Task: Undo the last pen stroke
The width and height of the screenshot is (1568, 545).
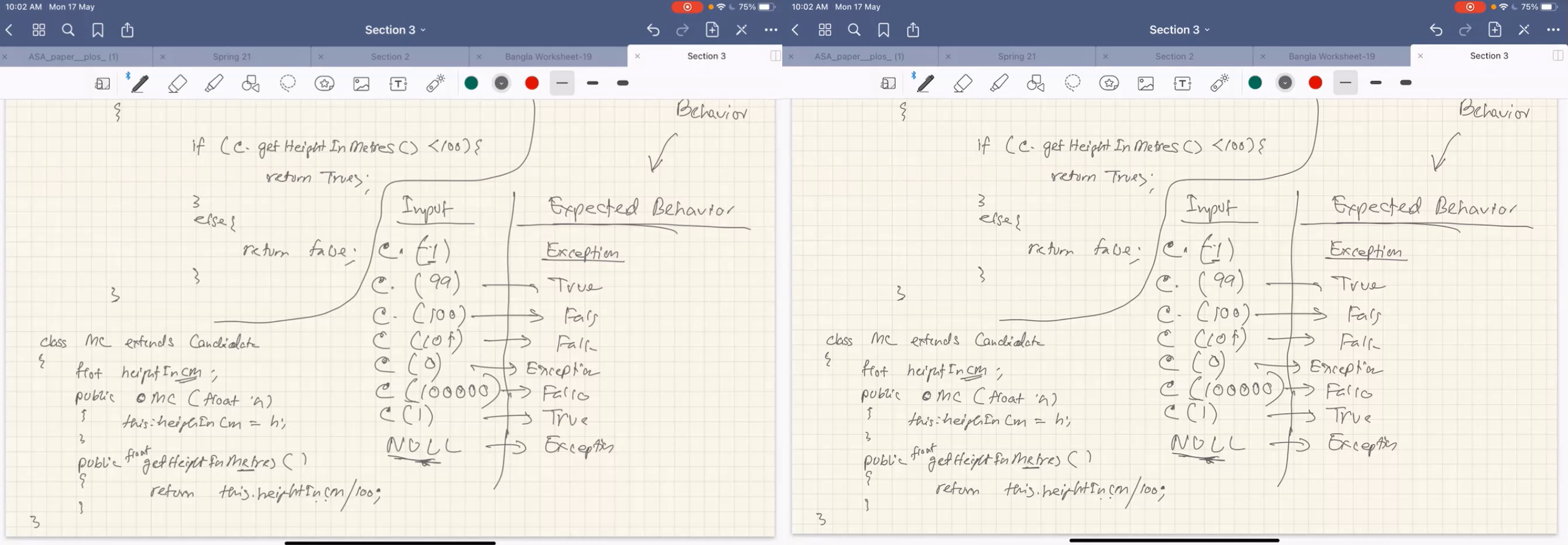Action: tap(653, 30)
